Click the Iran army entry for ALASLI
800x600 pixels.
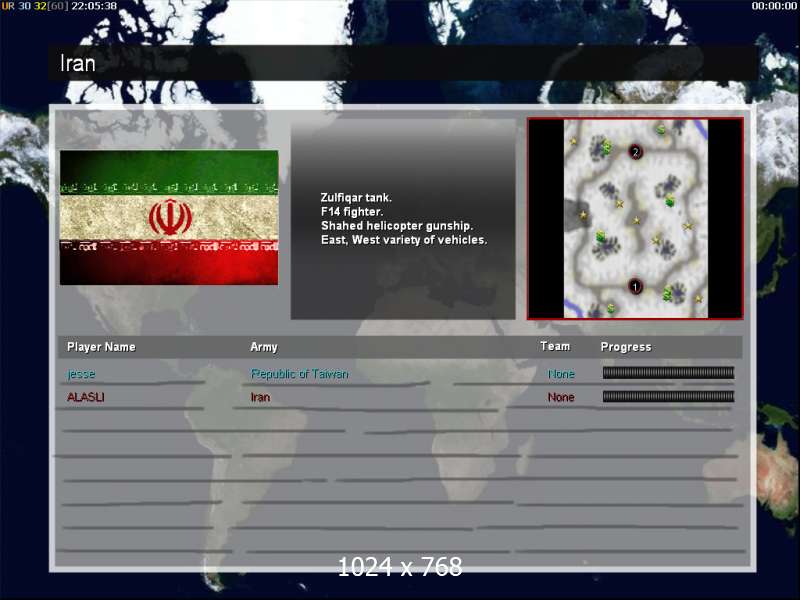[x=260, y=397]
